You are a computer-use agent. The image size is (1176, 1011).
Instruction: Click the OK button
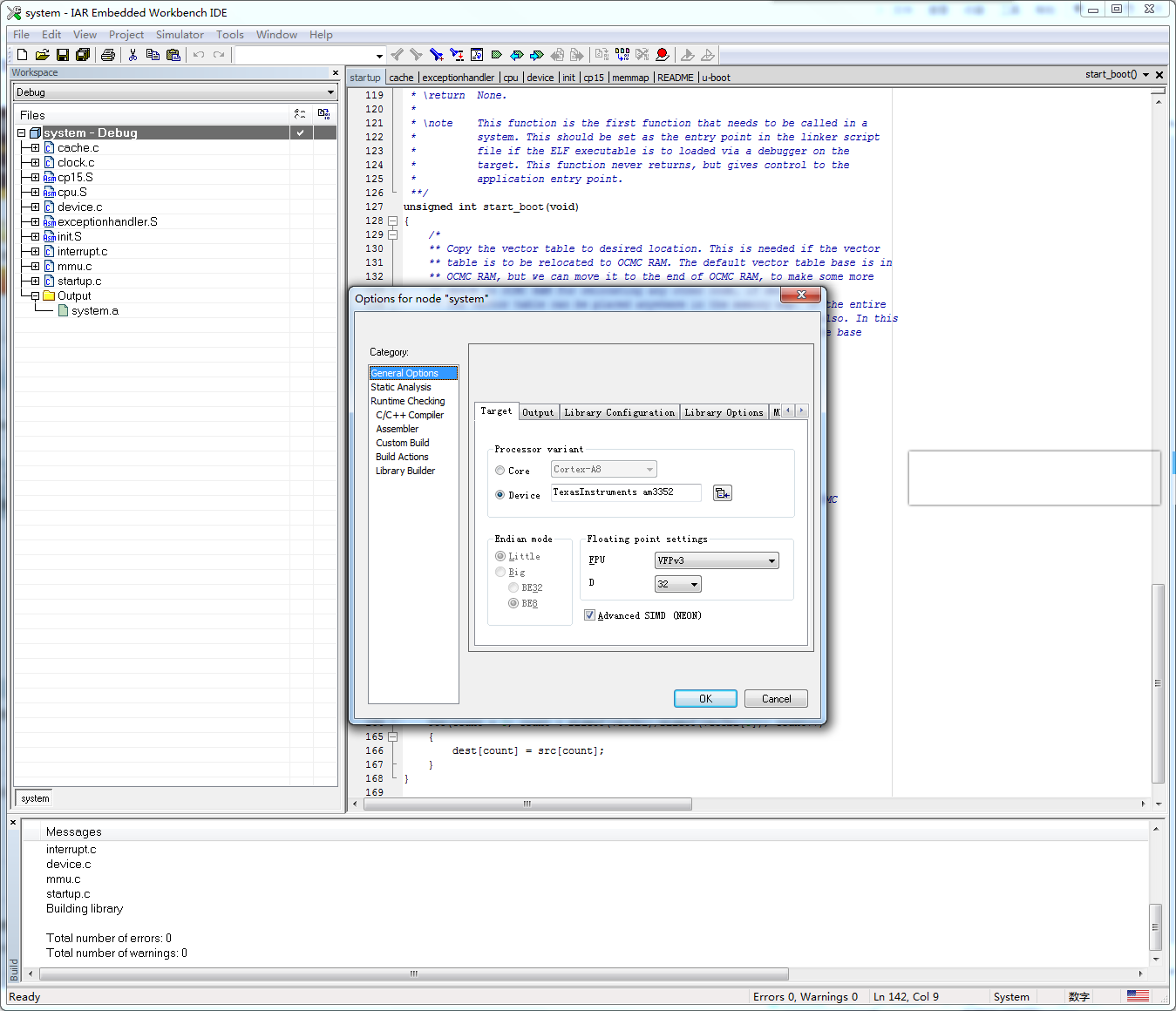705,699
